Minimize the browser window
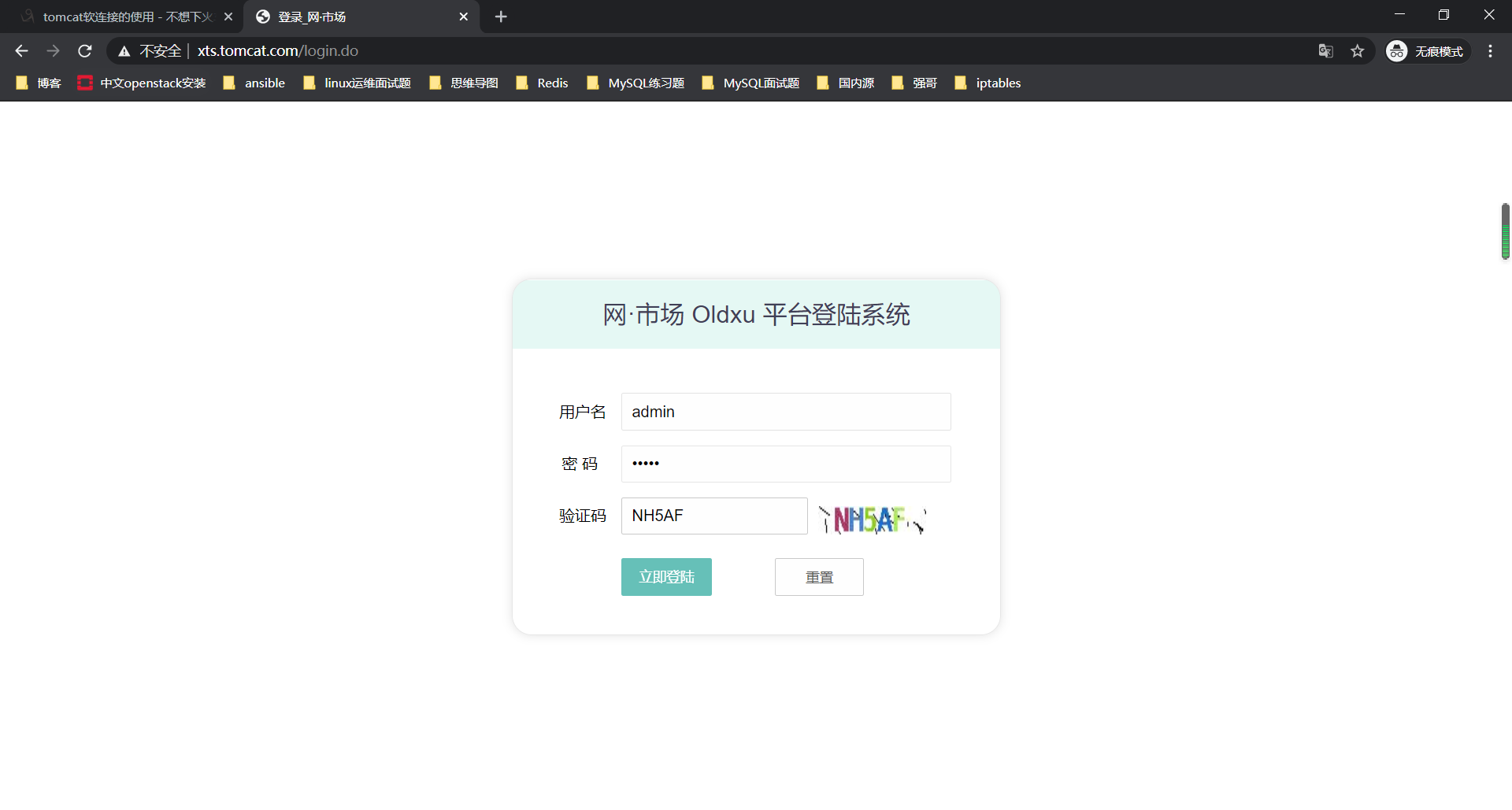 click(x=1399, y=15)
